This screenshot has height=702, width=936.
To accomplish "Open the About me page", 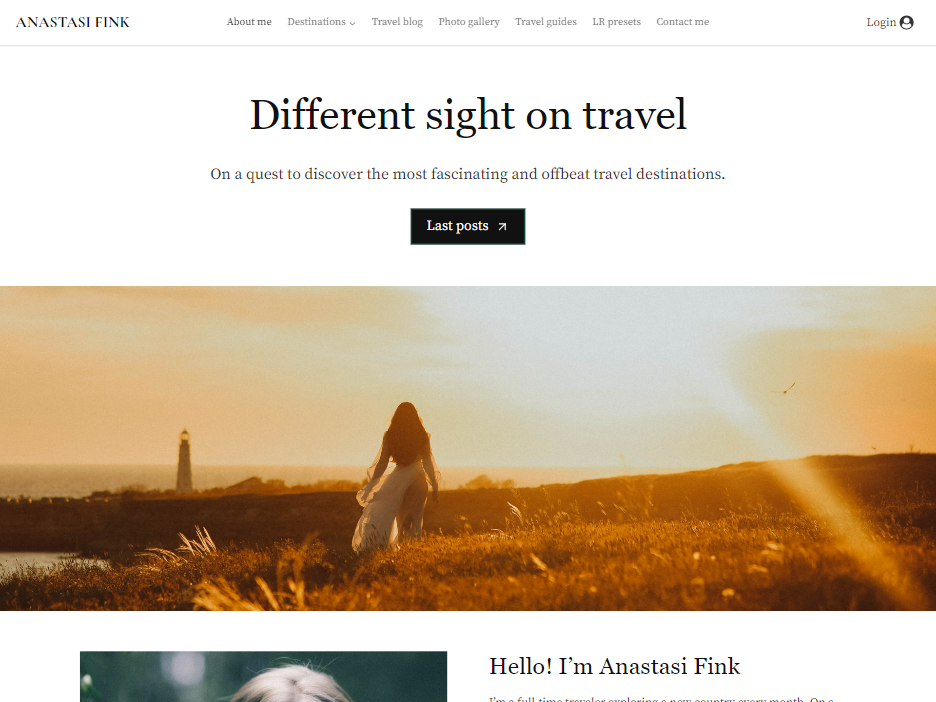I will [249, 22].
